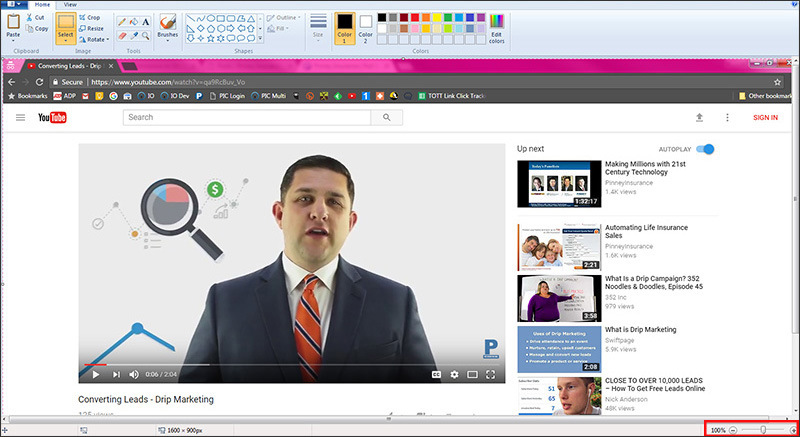Select the Pencil tool in Tools

(x=121, y=22)
